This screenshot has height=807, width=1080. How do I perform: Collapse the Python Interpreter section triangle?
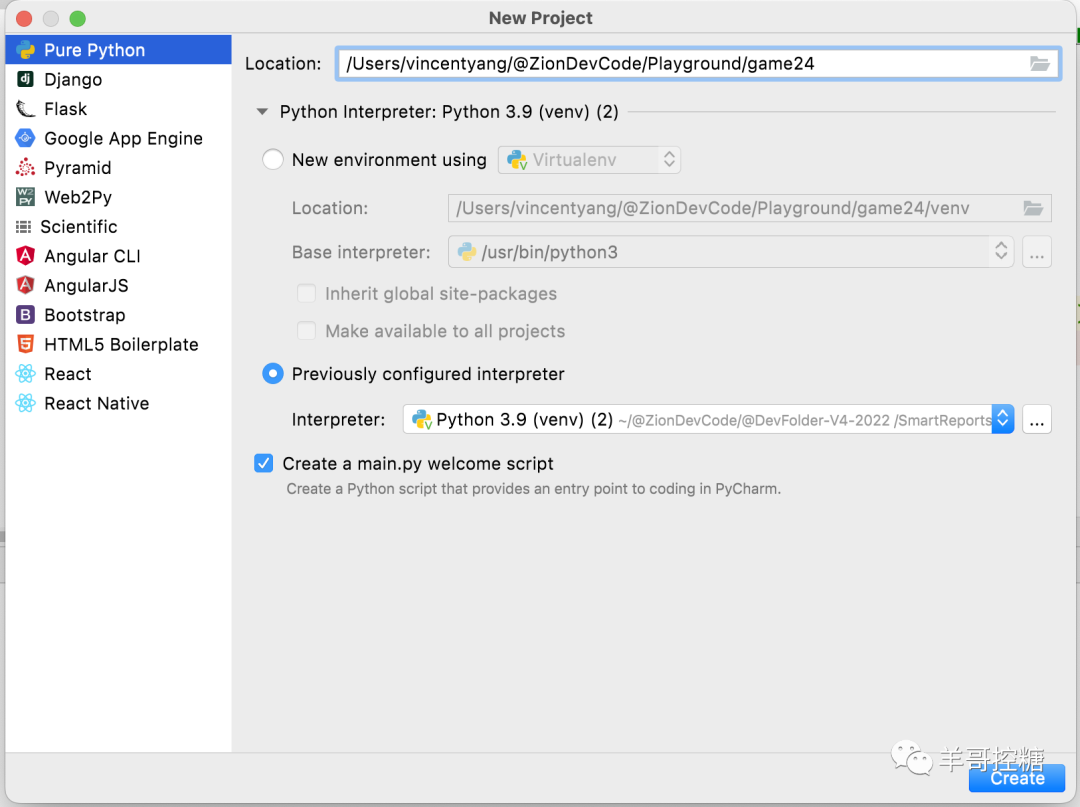click(262, 112)
